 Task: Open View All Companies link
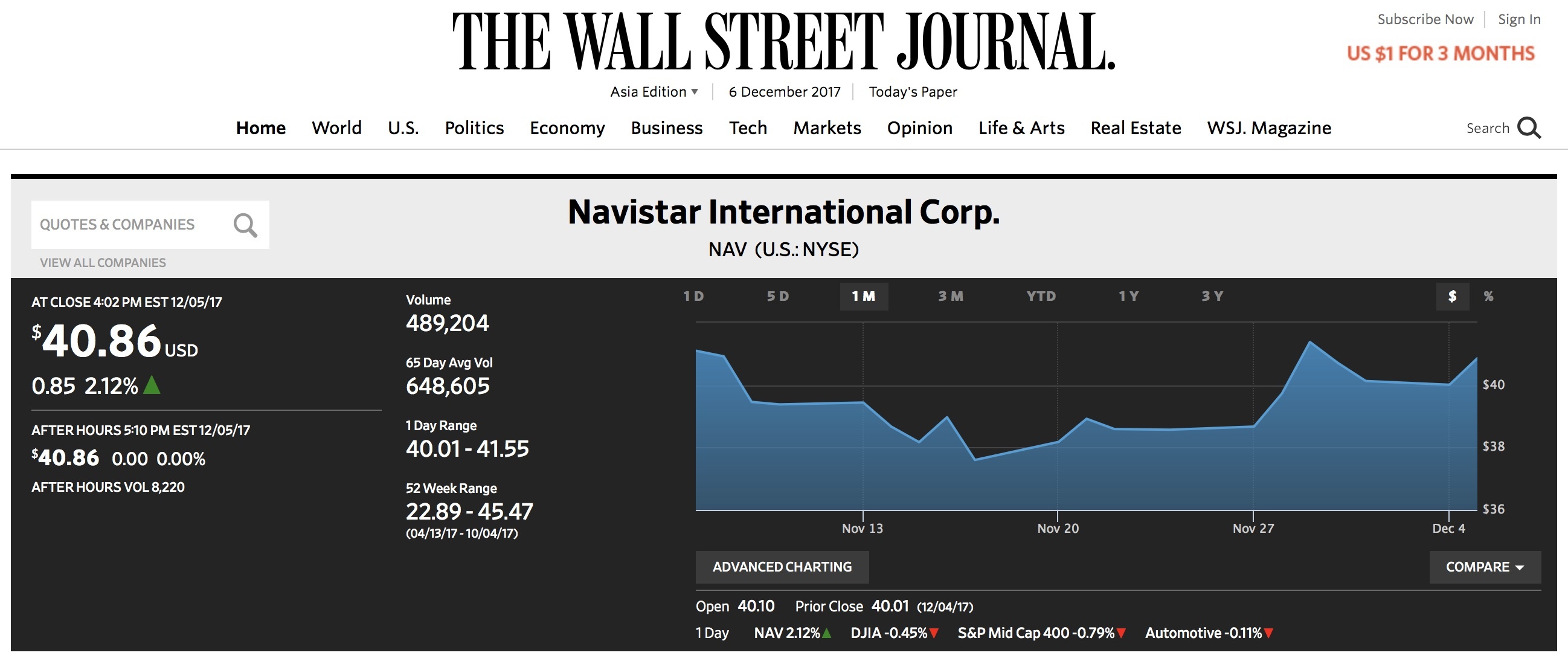(x=103, y=263)
